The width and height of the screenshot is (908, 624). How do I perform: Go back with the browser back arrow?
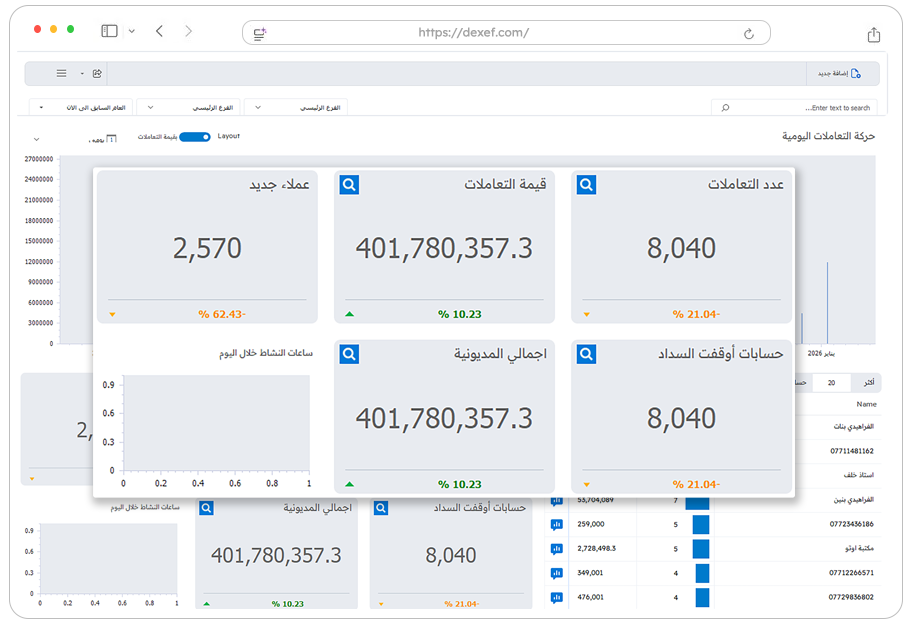159,31
